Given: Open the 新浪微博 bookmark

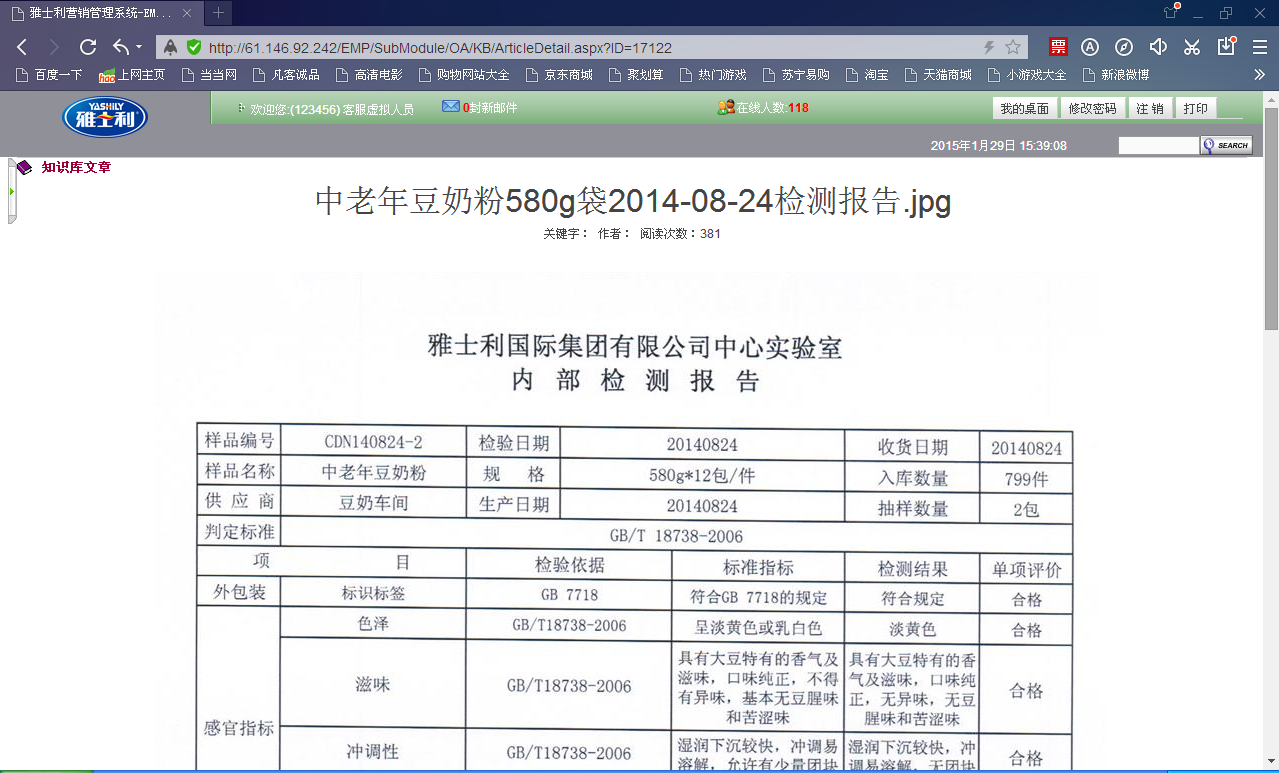Looking at the screenshot, I should tap(1116, 75).
